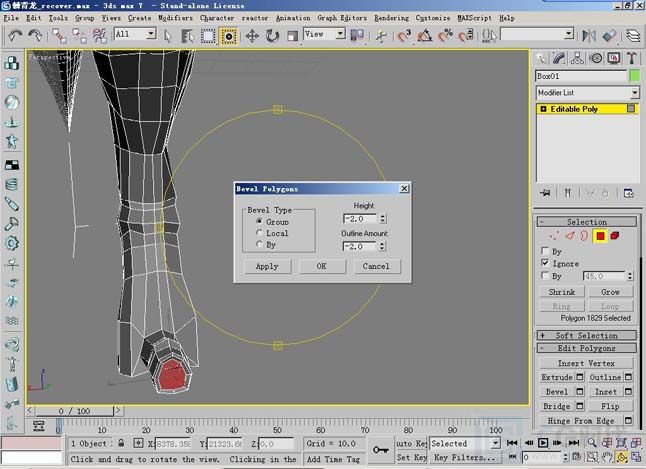This screenshot has height=469, width=646.
Task: Toggle the Auto Key button
Action: 411,443
